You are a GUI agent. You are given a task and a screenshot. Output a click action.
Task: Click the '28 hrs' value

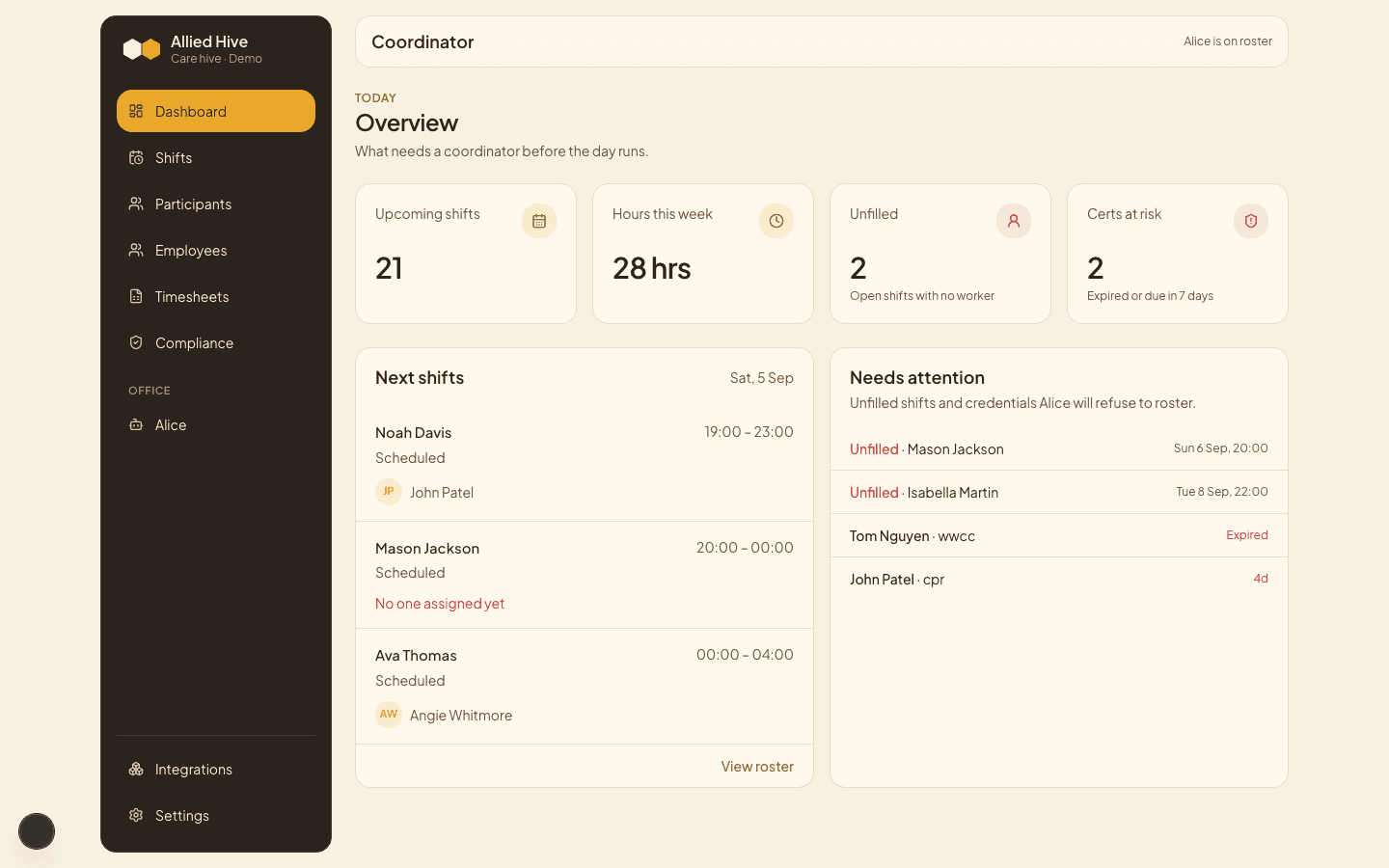[652, 268]
